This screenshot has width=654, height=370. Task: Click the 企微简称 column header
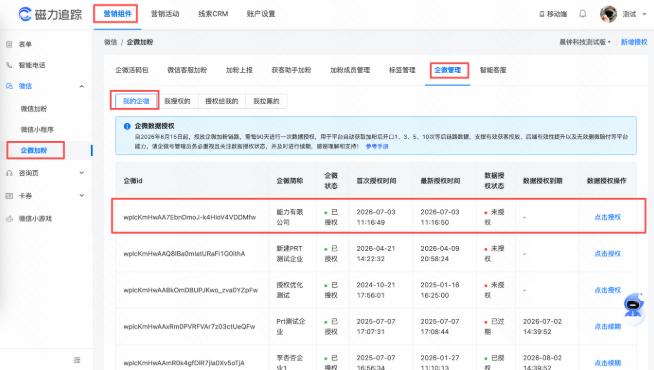click(x=290, y=181)
